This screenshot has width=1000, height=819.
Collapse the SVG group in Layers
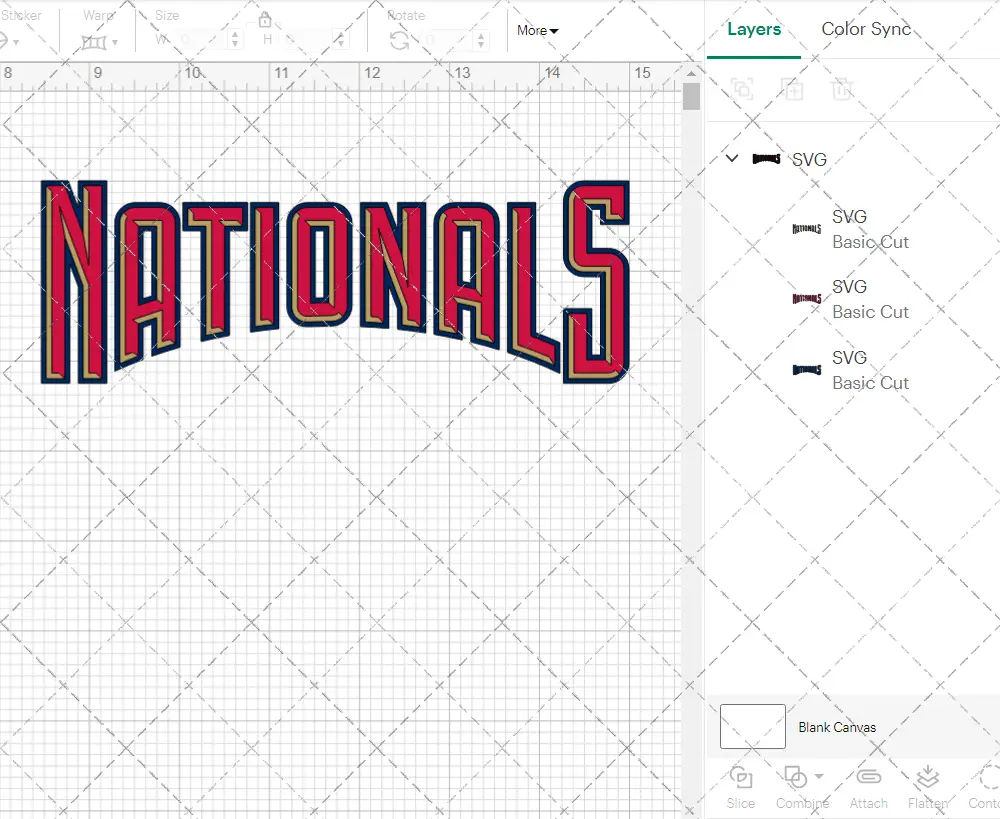pyautogui.click(x=732, y=159)
